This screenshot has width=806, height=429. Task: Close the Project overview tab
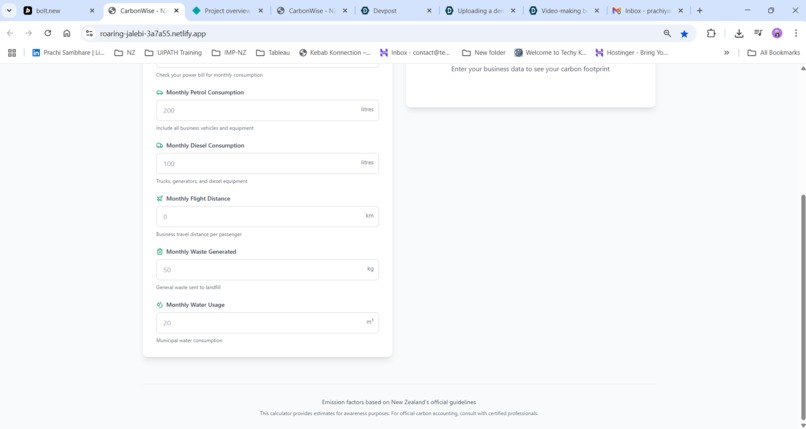pos(261,10)
